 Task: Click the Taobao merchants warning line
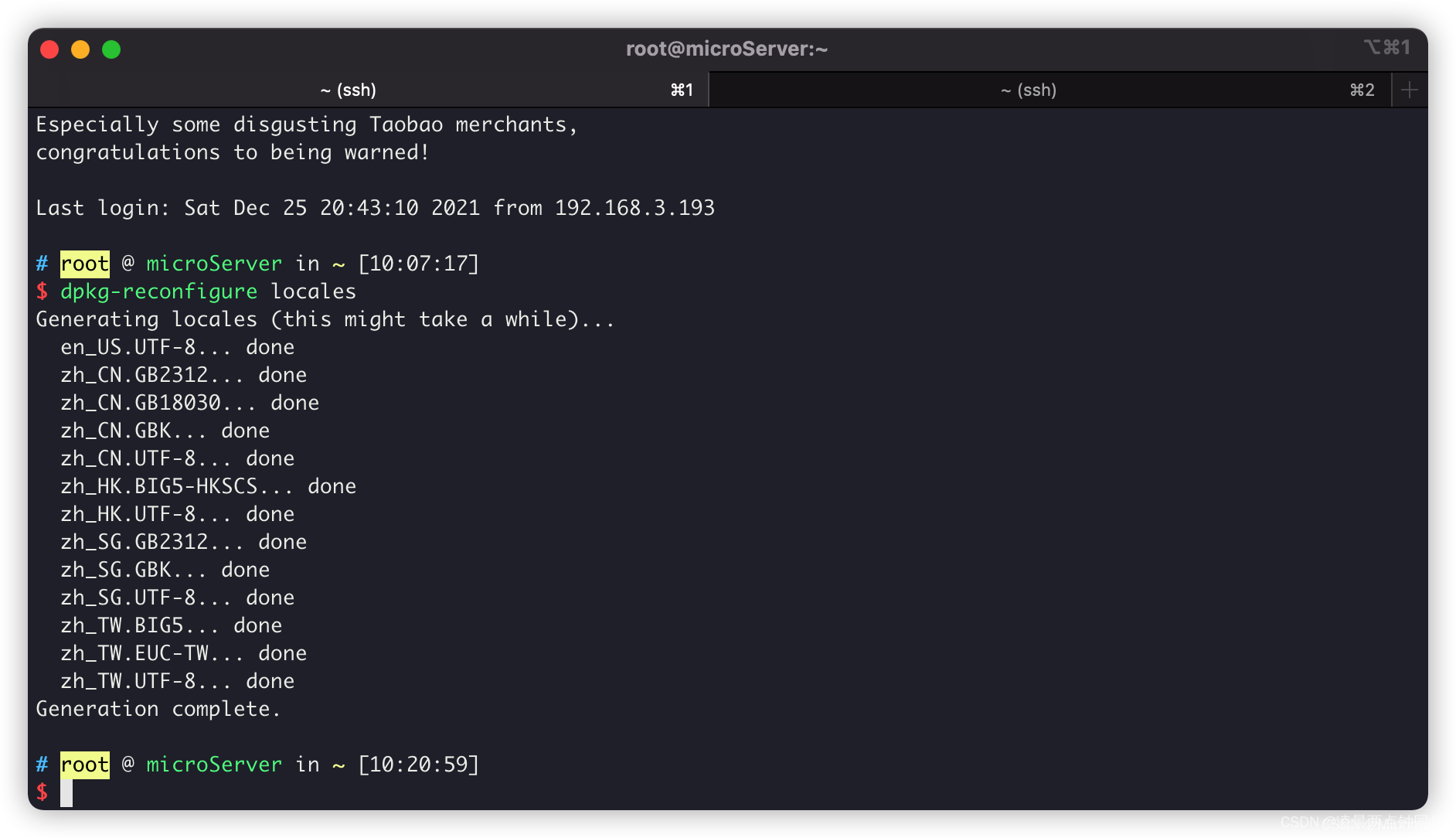(x=307, y=124)
